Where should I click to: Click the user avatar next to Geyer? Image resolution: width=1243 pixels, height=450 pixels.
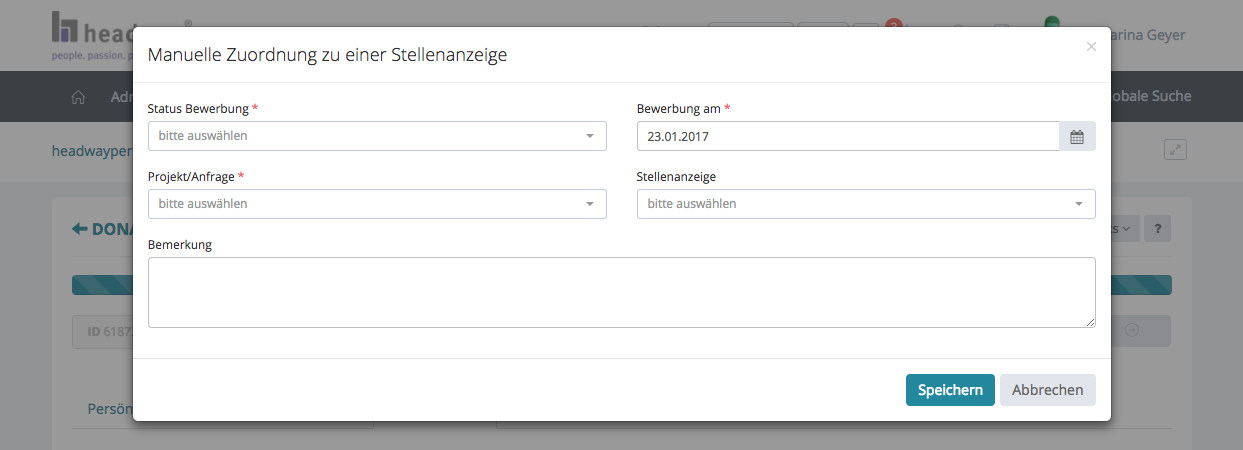coord(1051,27)
